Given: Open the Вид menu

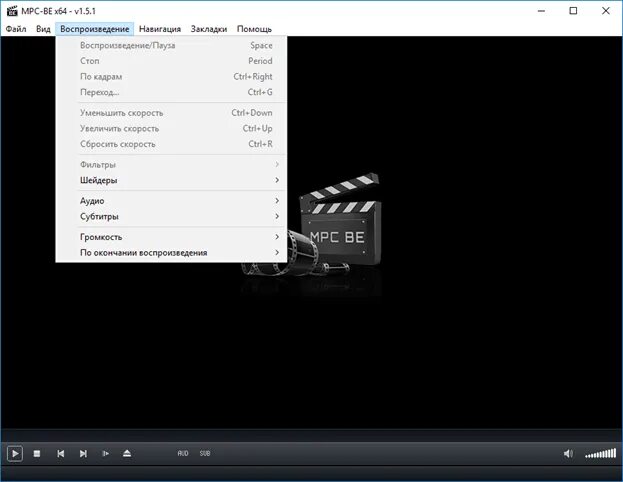Looking at the screenshot, I should 43,29.
